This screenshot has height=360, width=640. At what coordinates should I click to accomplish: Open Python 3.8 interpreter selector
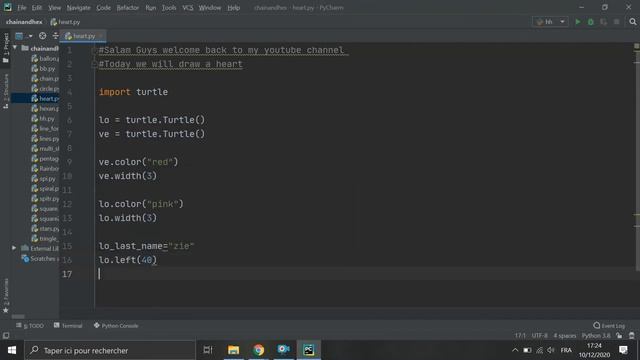click(596, 336)
